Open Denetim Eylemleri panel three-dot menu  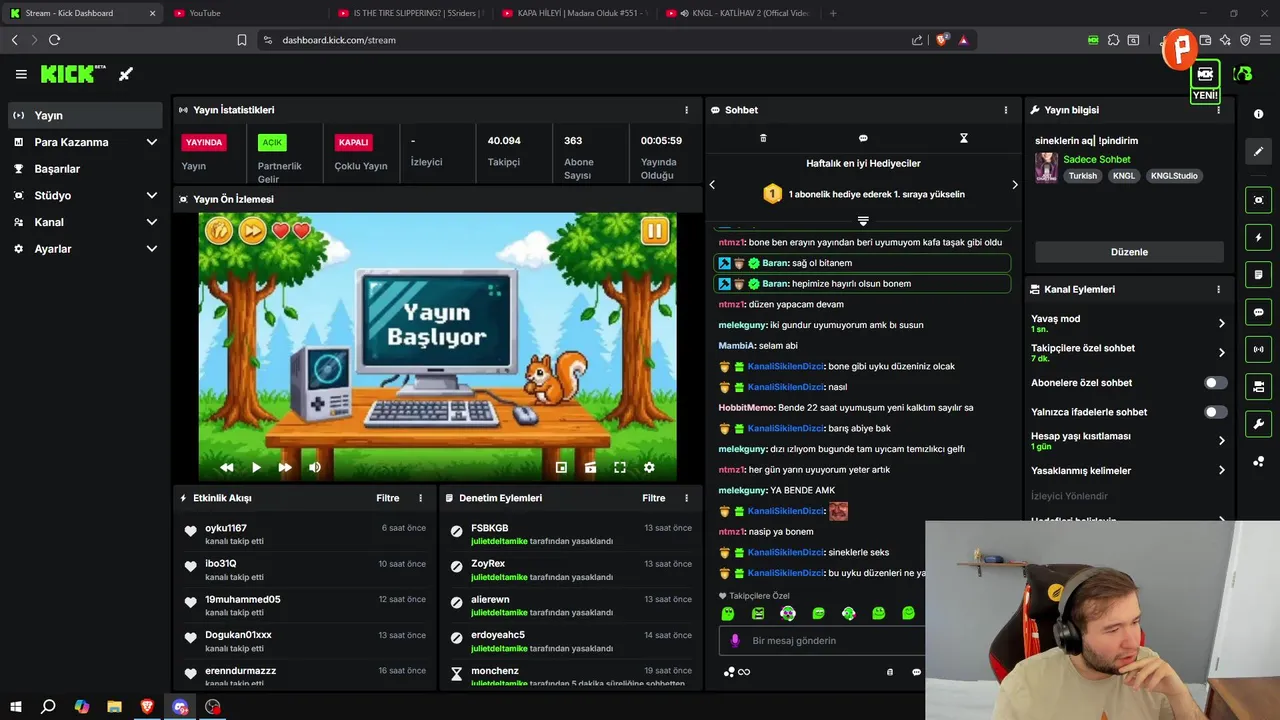tap(686, 498)
